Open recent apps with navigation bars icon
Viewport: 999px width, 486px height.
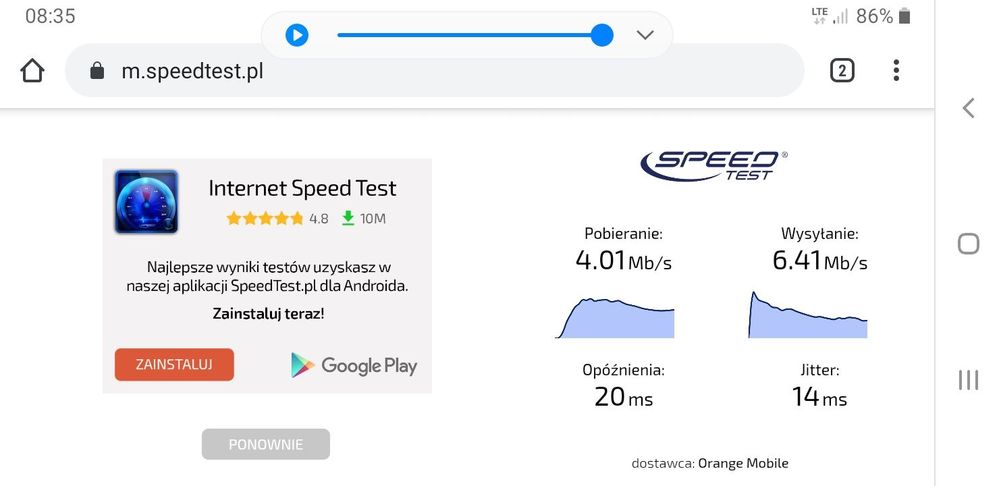(x=967, y=379)
